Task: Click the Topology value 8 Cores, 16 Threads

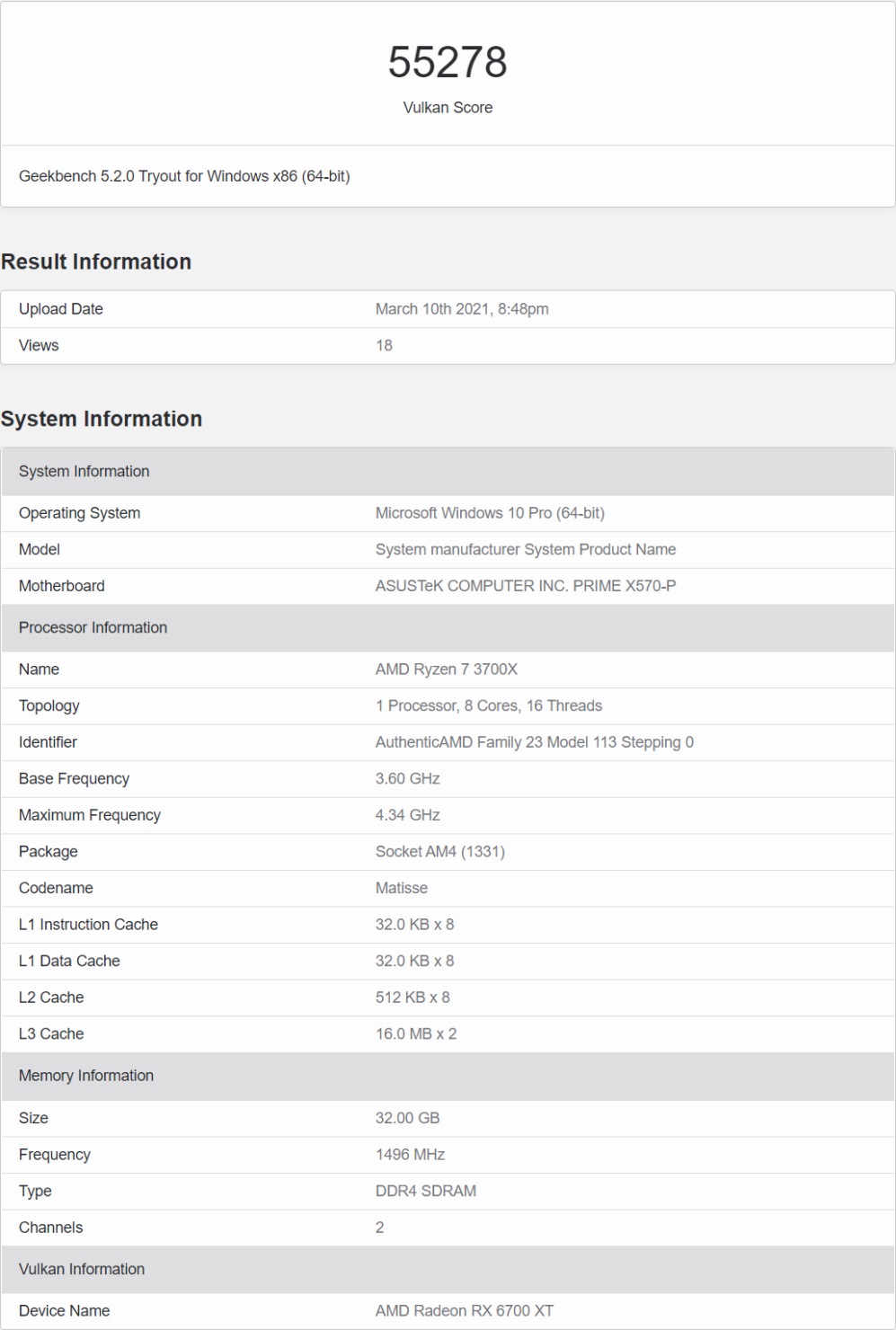Action: [489, 705]
